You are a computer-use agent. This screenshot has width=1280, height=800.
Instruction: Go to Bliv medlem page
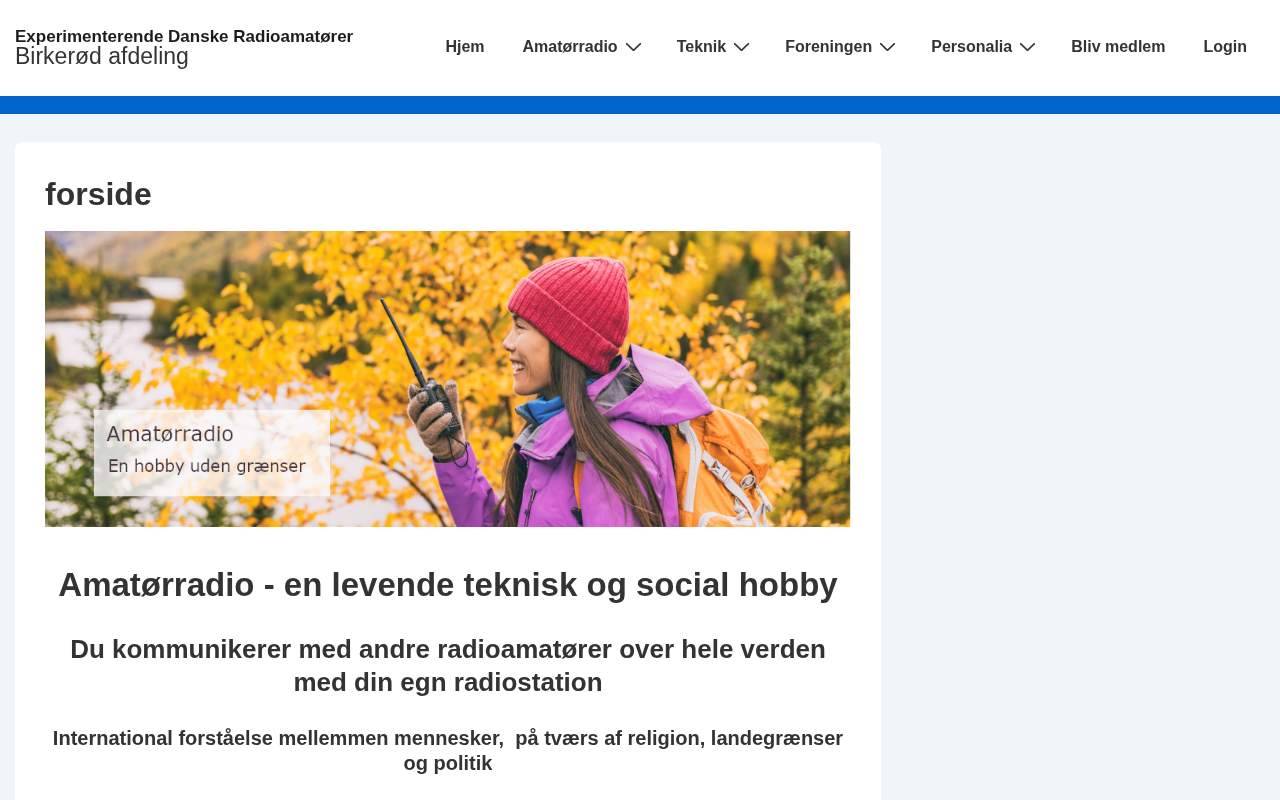(x=1118, y=47)
